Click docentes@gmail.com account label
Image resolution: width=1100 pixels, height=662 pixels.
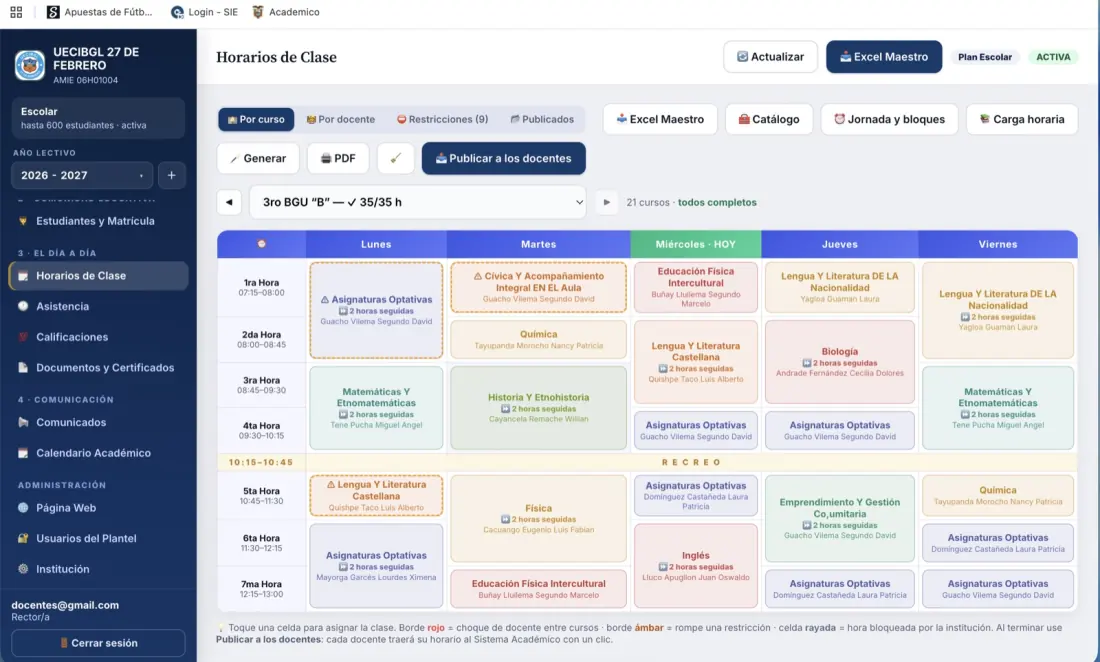(x=65, y=605)
